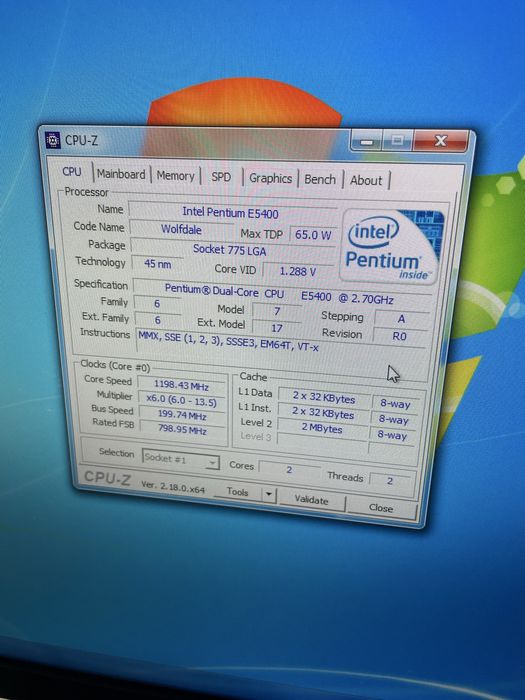Click the Close button at bottom
The height and width of the screenshot is (700, 525).
click(x=381, y=508)
